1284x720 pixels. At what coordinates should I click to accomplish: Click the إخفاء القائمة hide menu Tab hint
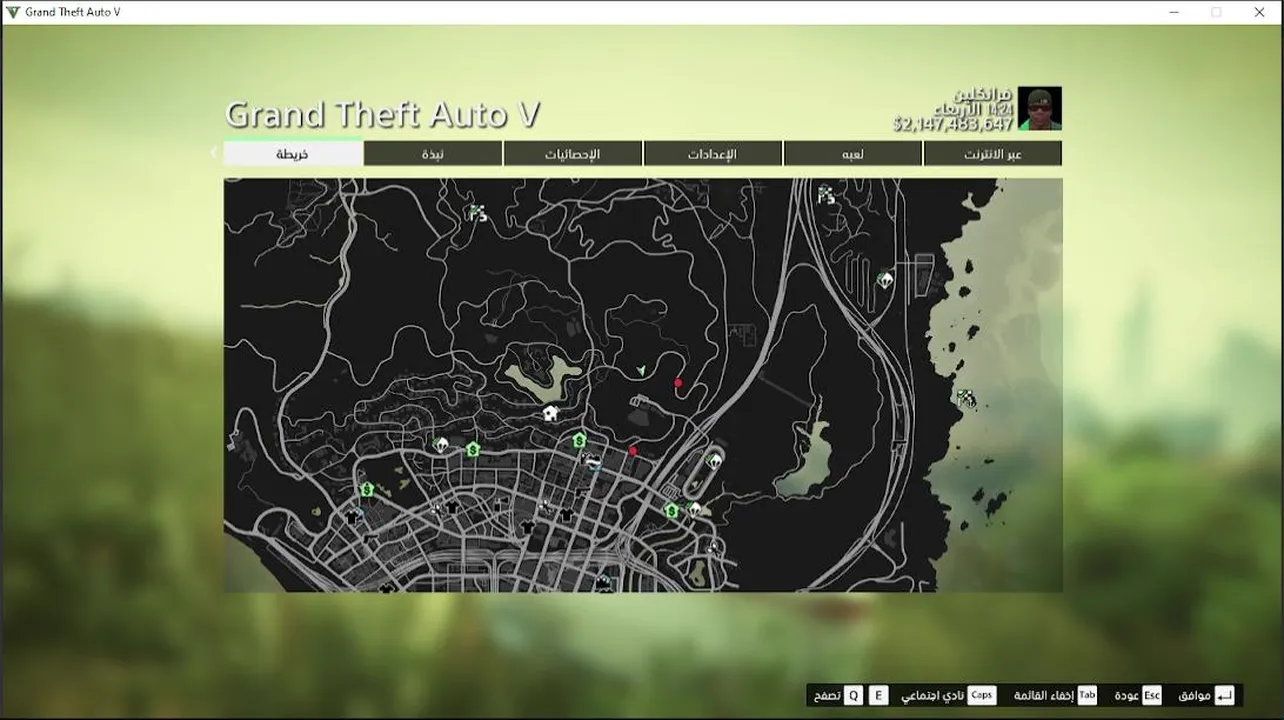pyautogui.click(x=1055, y=696)
